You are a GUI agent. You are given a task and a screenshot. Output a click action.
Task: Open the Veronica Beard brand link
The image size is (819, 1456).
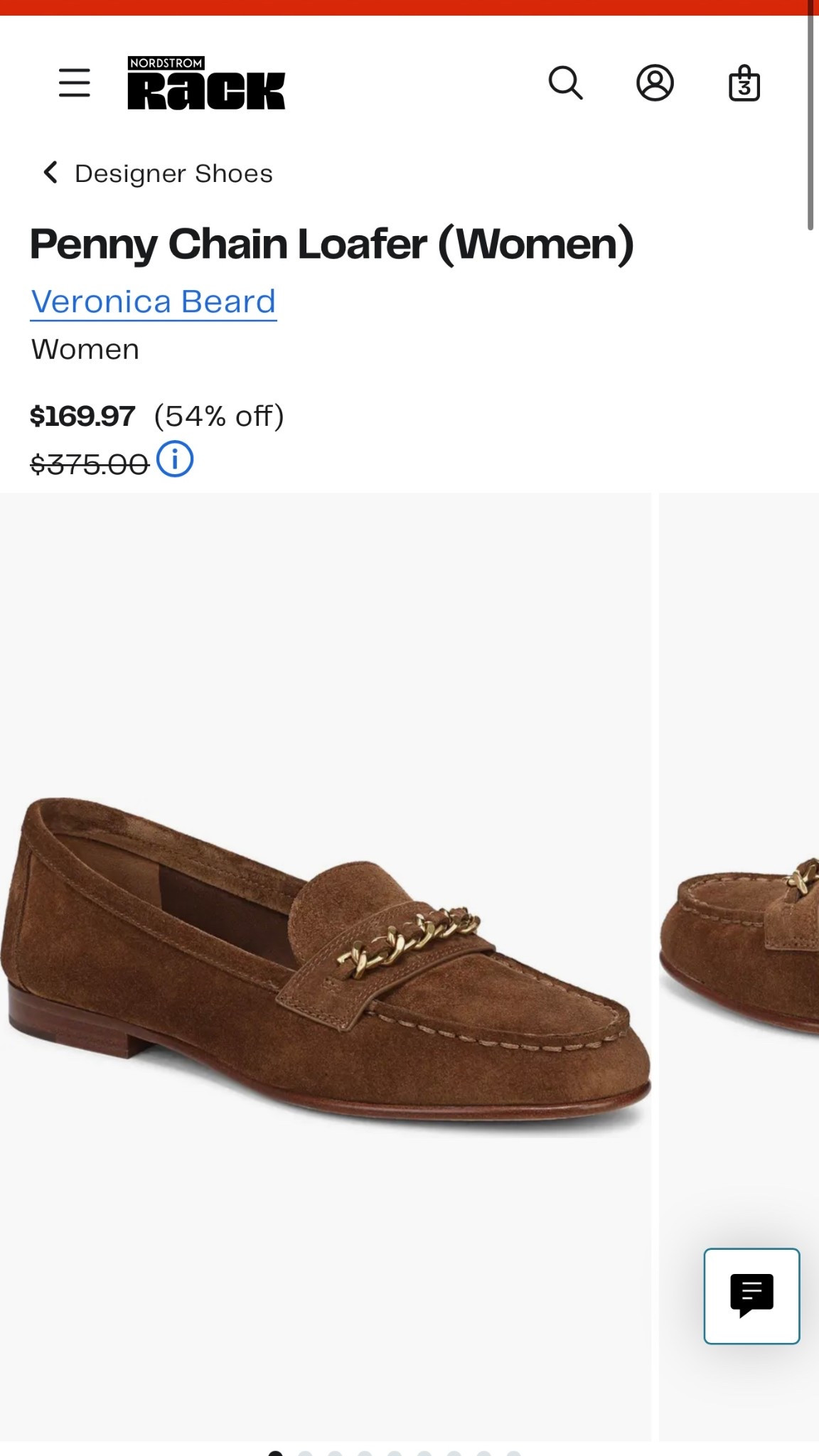coord(154,301)
